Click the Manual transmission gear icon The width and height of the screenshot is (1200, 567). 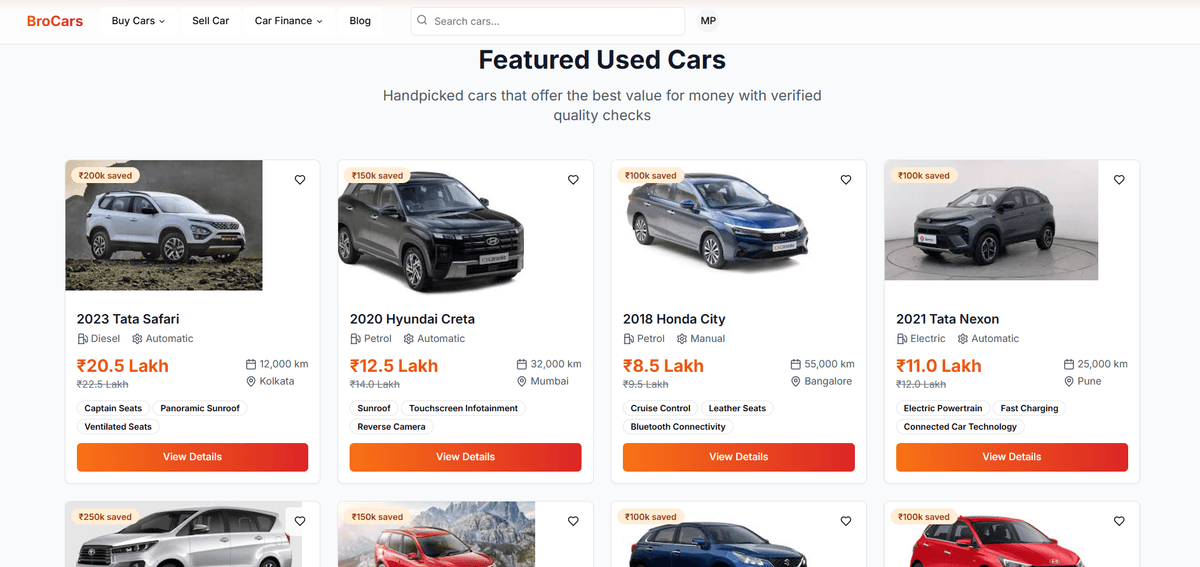pos(684,339)
